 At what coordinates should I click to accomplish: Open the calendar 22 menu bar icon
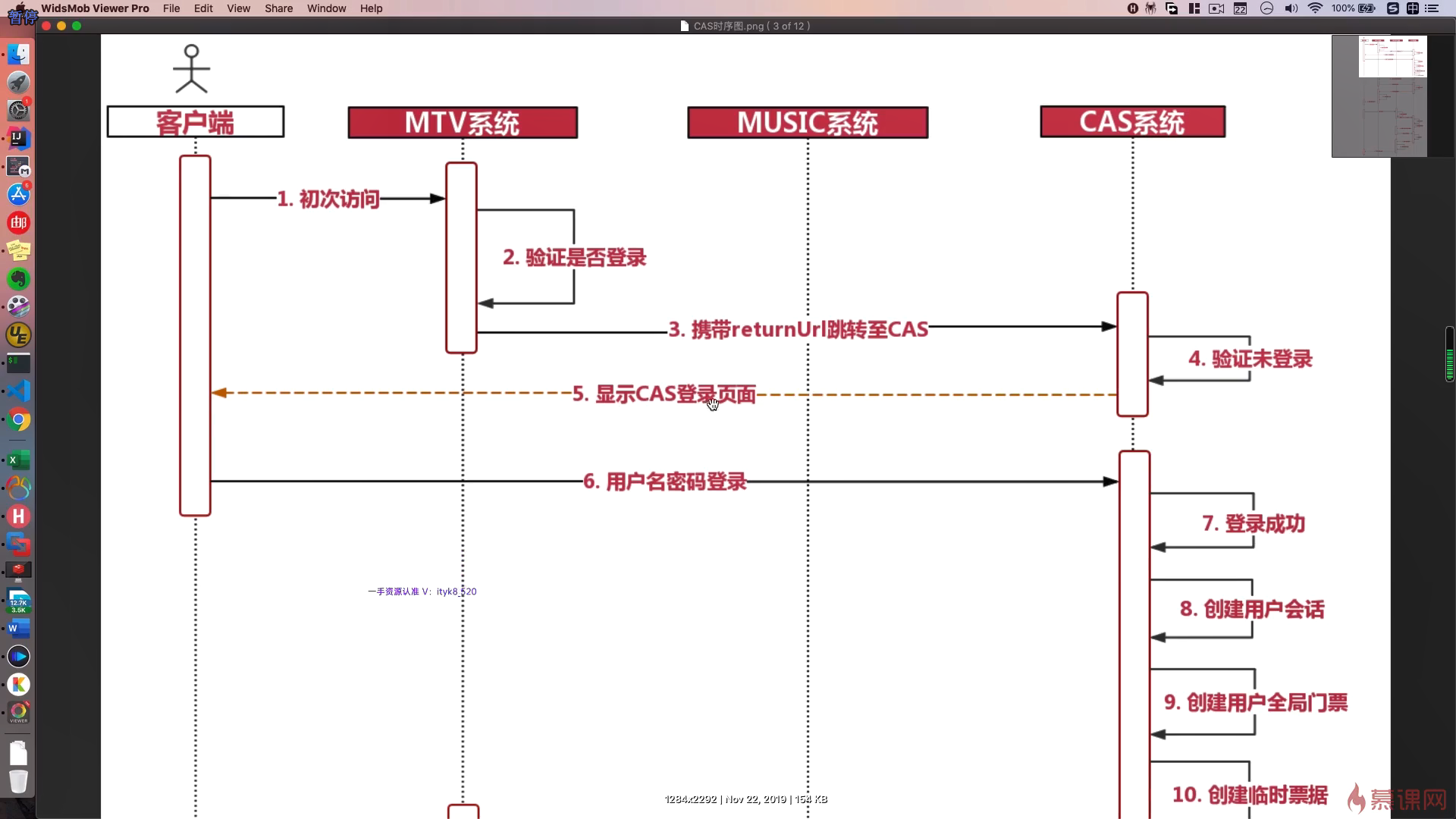[1241, 8]
